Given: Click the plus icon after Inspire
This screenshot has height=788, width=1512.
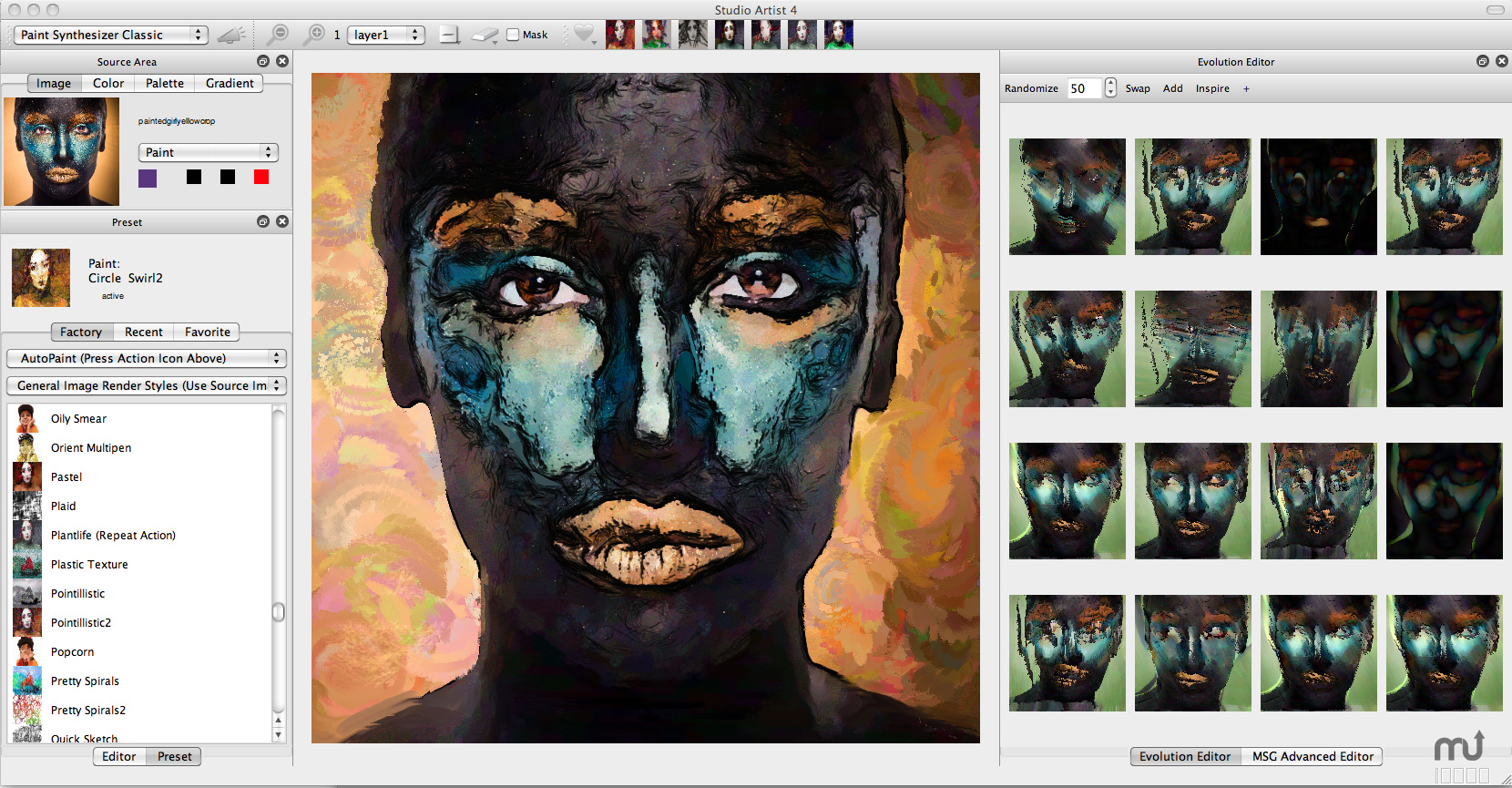Looking at the screenshot, I should pos(1246,88).
